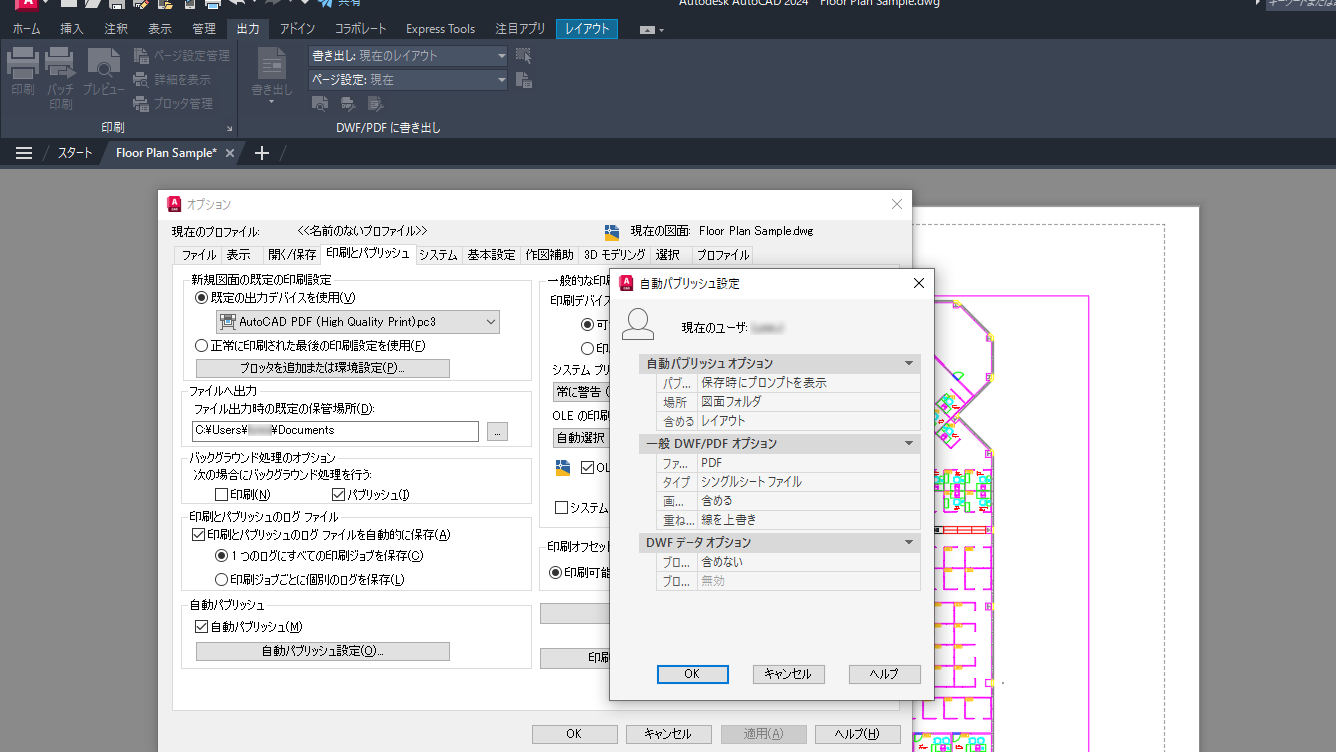Uncheck the 自動パブリッシュ(M) checkbox
The image size is (1336, 752).
click(x=202, y=627)
